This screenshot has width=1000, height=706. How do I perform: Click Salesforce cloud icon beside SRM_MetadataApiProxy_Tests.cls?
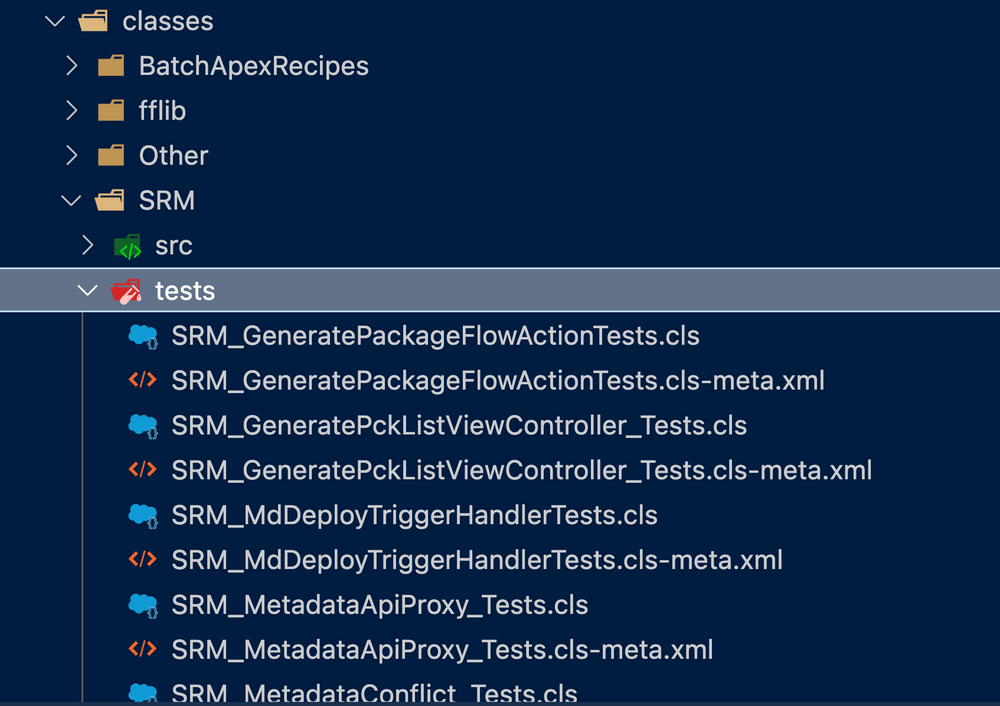click(143, 605)
